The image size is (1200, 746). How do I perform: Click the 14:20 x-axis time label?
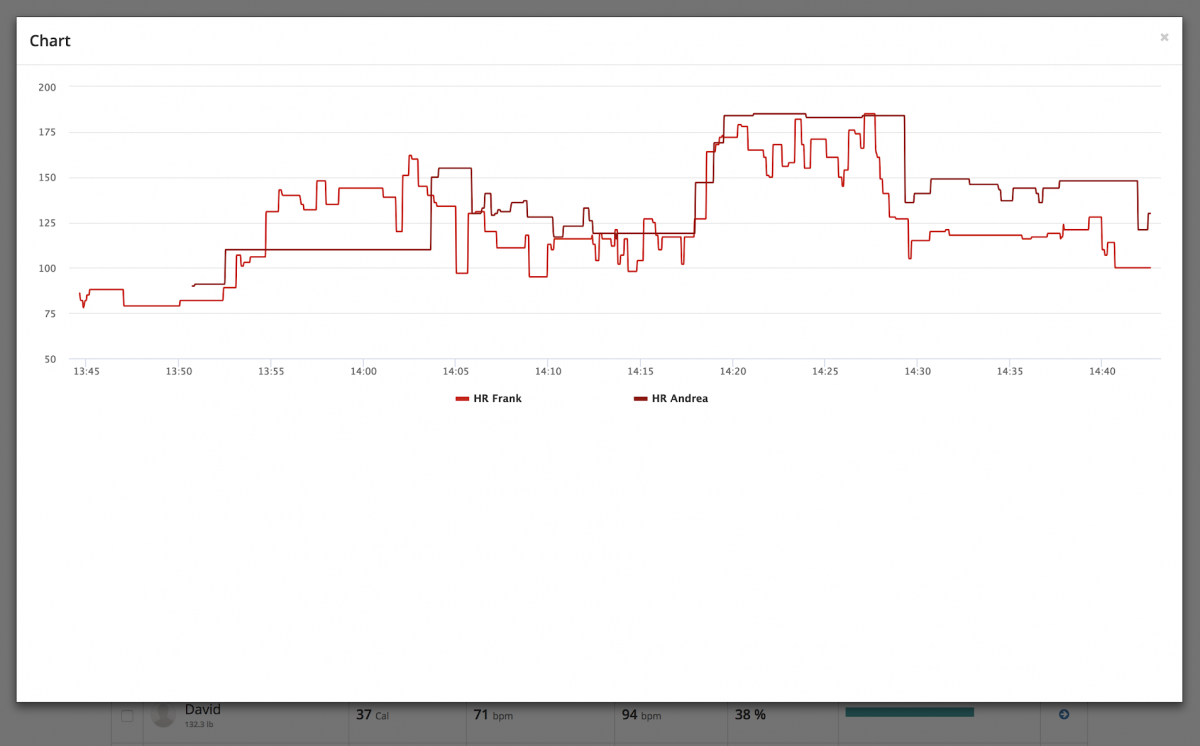point(733,372)
